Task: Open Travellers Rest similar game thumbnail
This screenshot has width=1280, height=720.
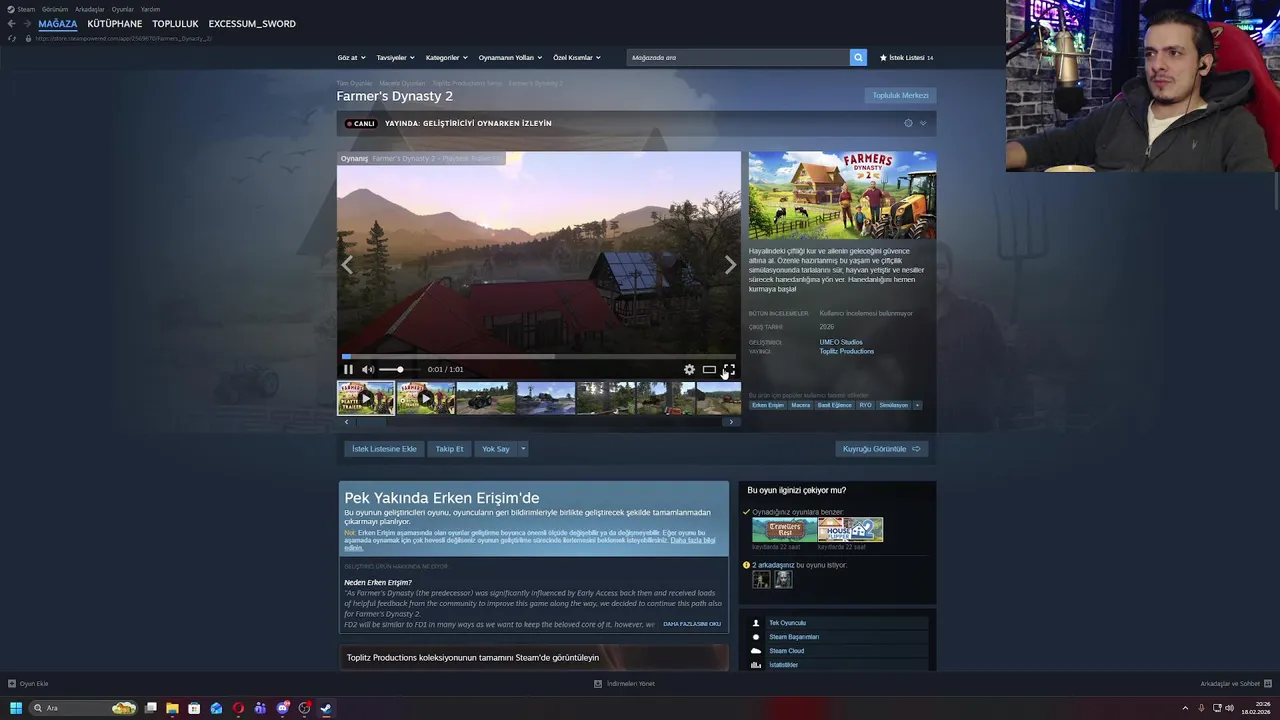Action: click(x=785, y=529)
